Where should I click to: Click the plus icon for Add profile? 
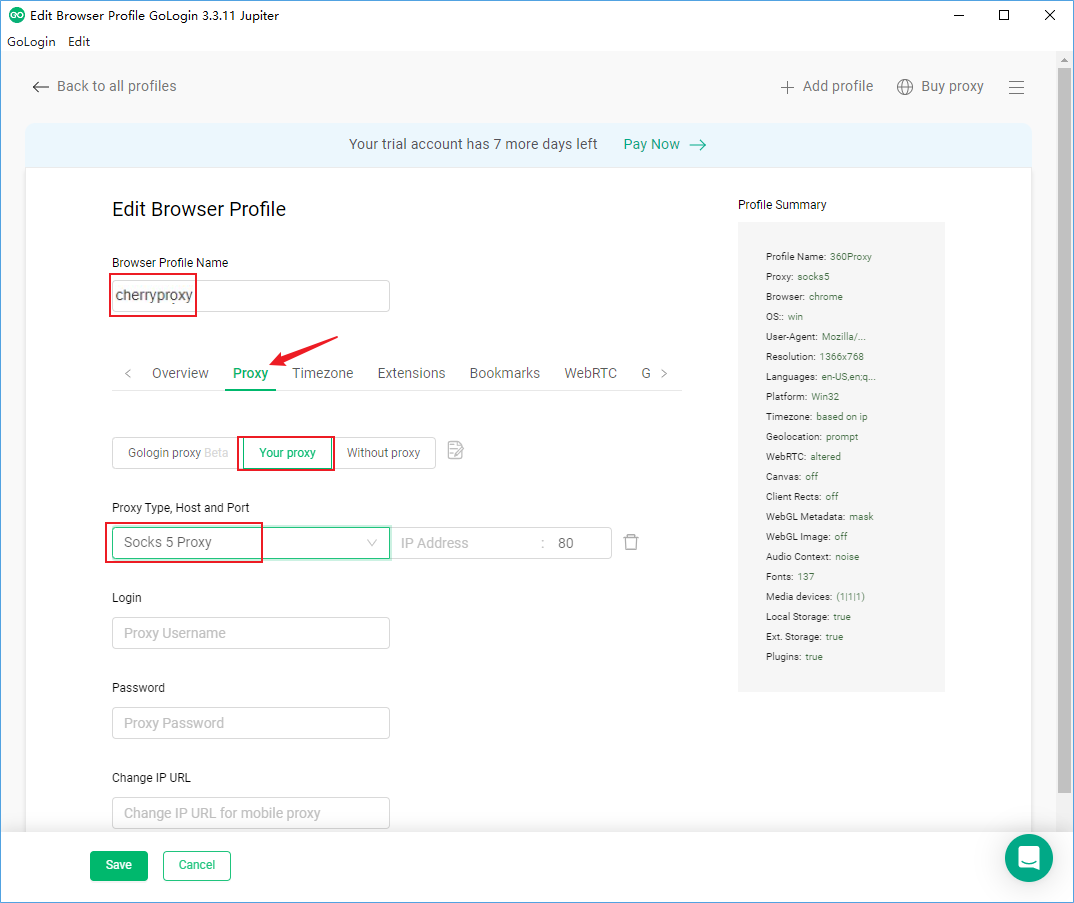787,87
